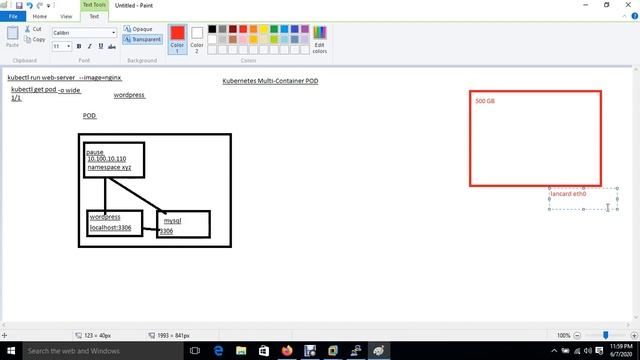Show hidden system tray icons
The width and height of the screenshot is (640, 360).
click(x=554, y=351)
